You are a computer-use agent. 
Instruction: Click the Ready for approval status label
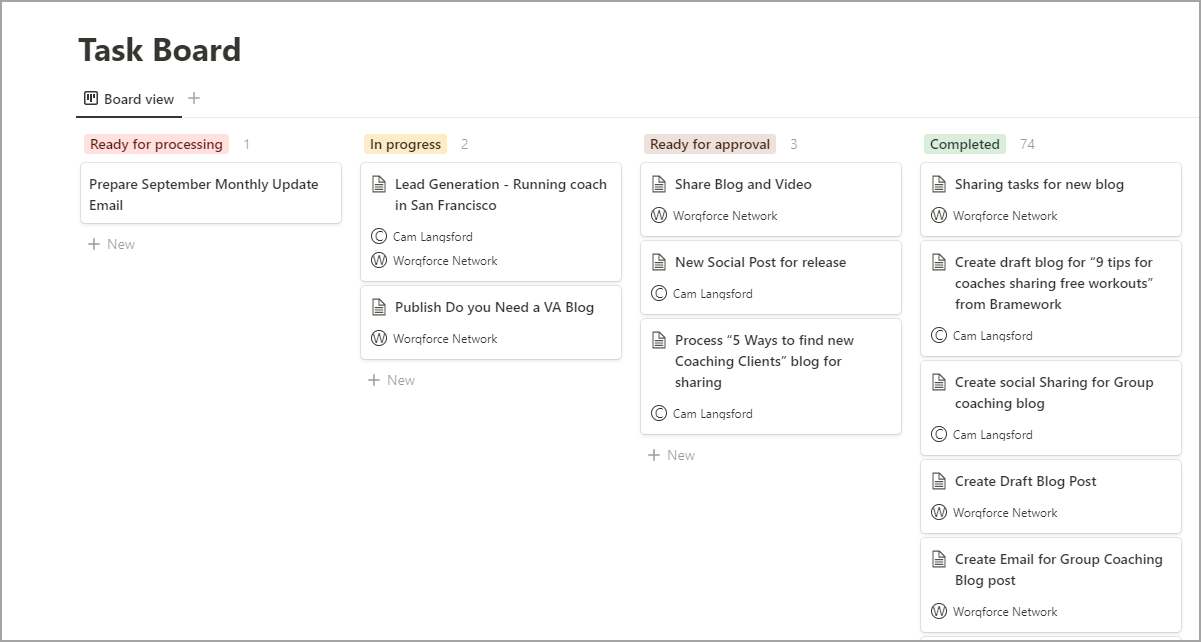coord(710,144)
